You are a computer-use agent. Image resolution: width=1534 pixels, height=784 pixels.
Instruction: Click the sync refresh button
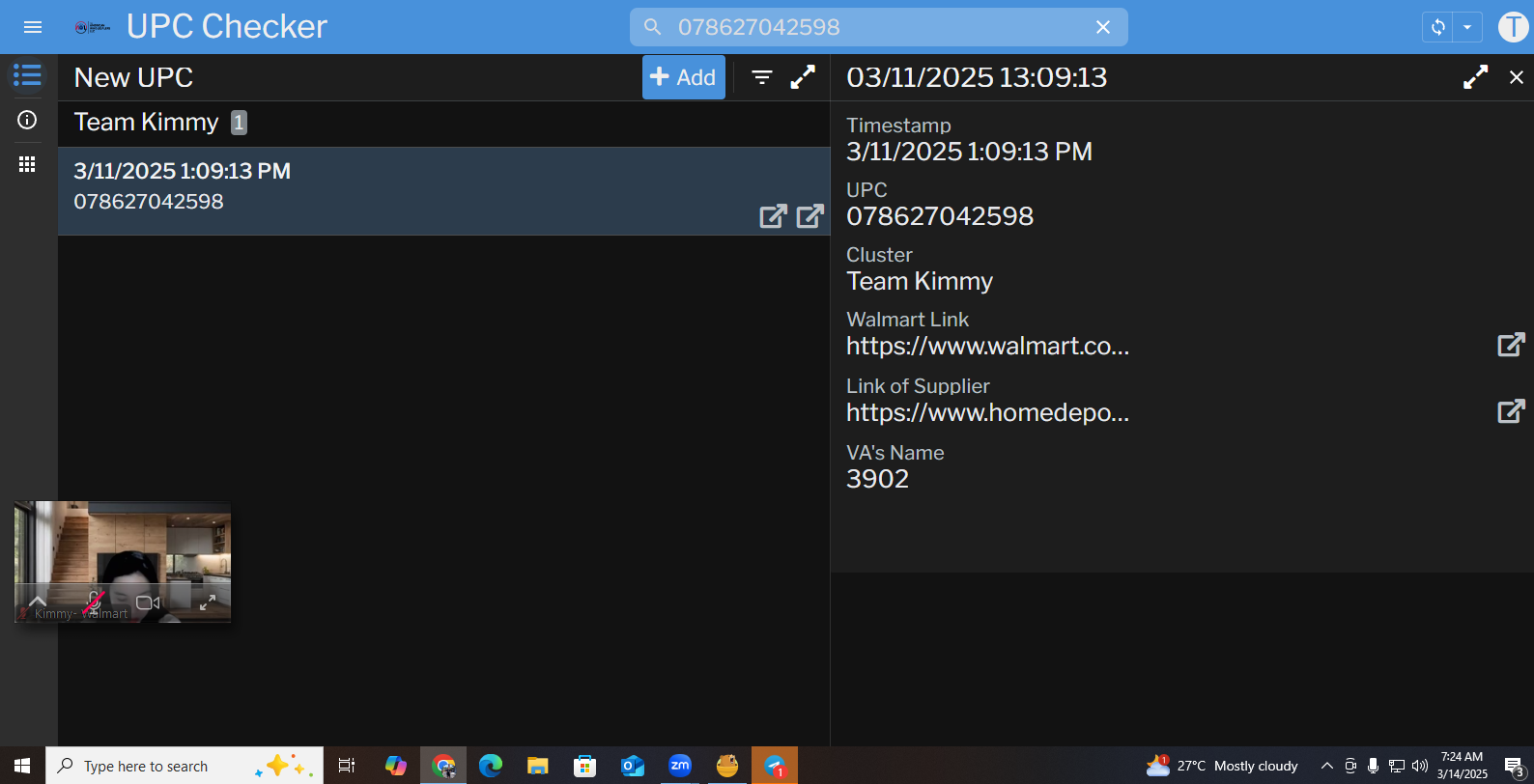click(1438, 27)
